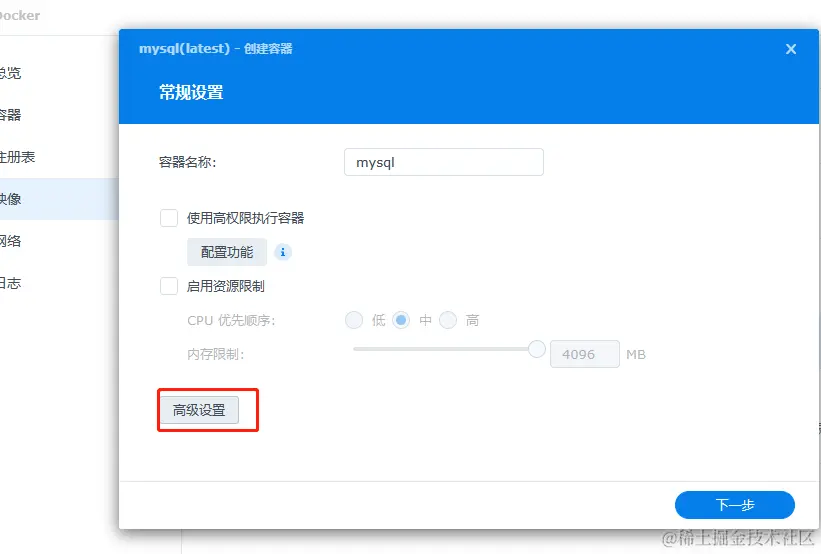The width and height of the screenshot is (821, 554).
Task: Select CPU priority 低 radio button
Action: [354, 320]
